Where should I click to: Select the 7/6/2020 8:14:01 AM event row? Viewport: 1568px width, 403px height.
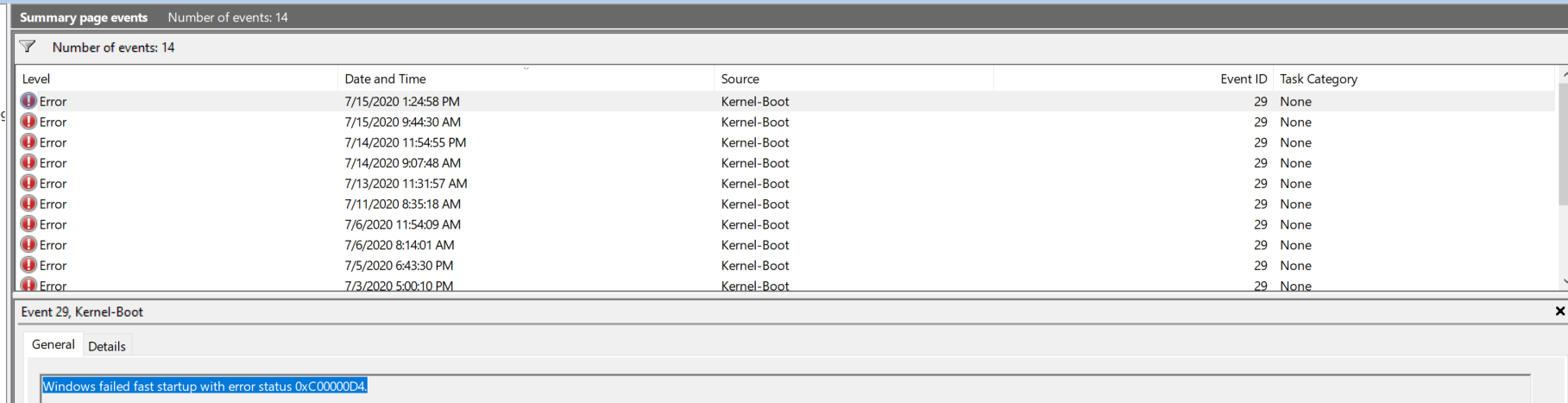pyautogui.click(x=399, y=245)
